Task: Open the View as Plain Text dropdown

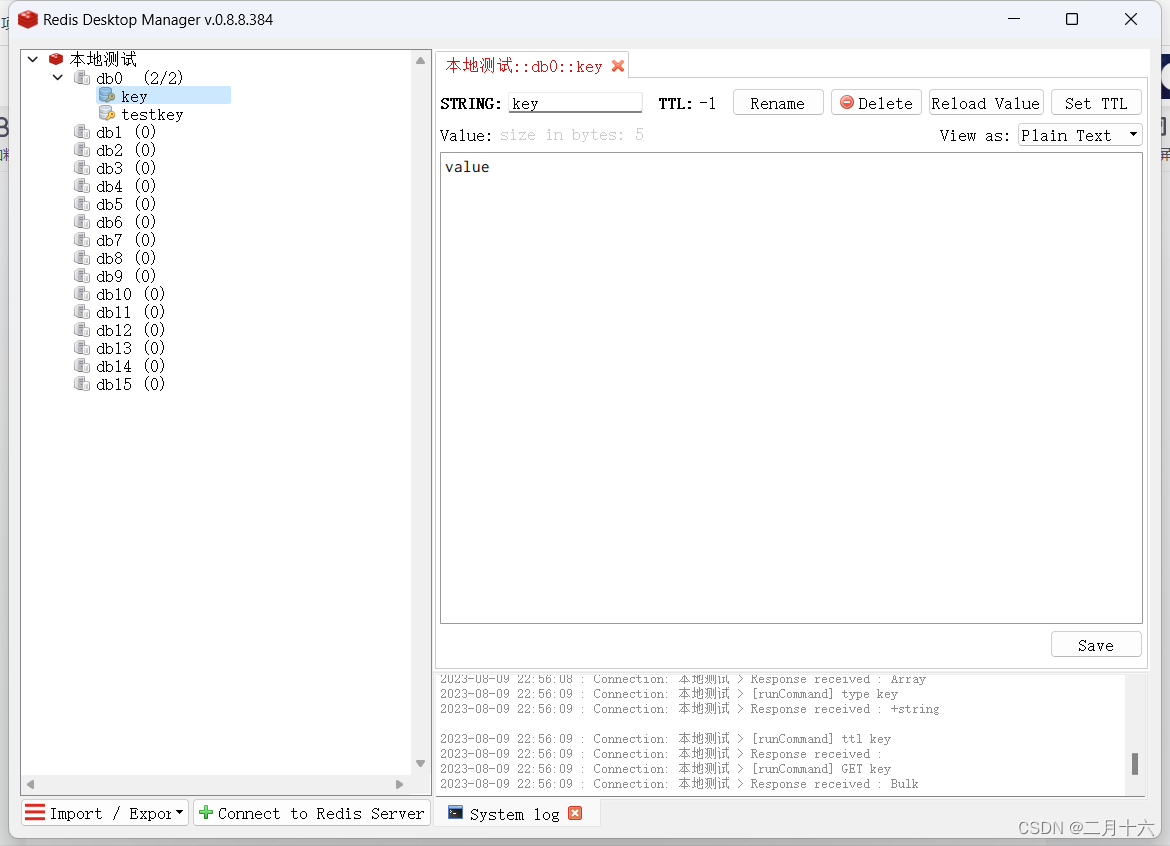Action: pos(1080,135)
